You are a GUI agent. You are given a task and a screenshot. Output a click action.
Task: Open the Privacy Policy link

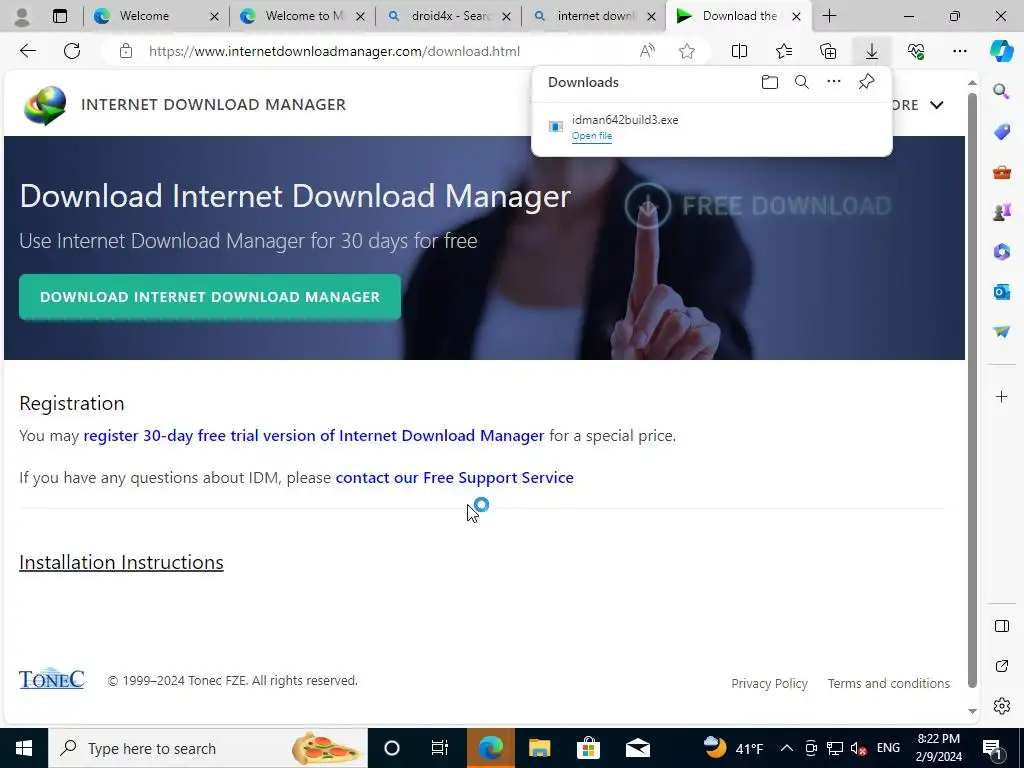(769, 683)
